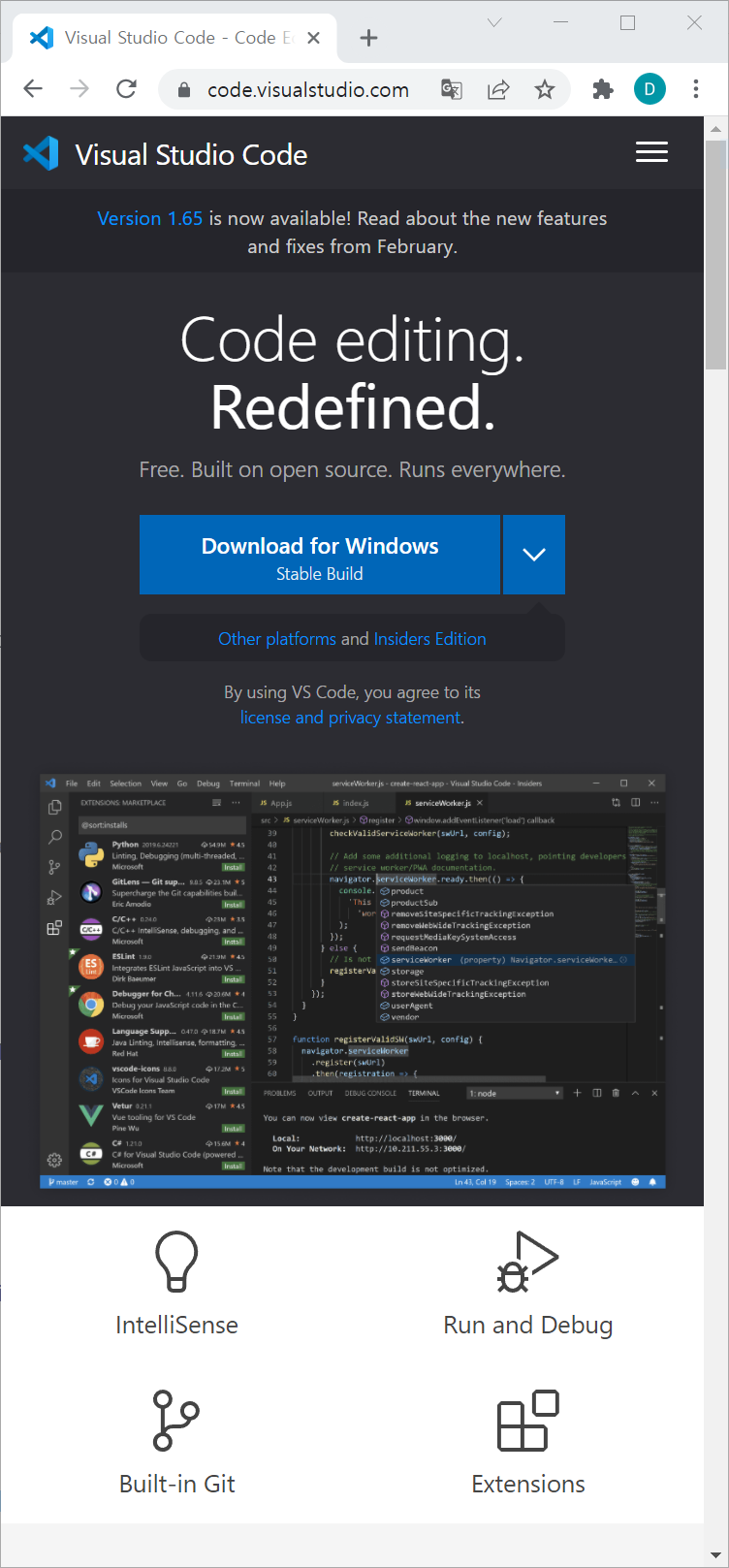Open the Version 1.65 link
Viewport: 729px width, 1568px height.
point(150,218)
